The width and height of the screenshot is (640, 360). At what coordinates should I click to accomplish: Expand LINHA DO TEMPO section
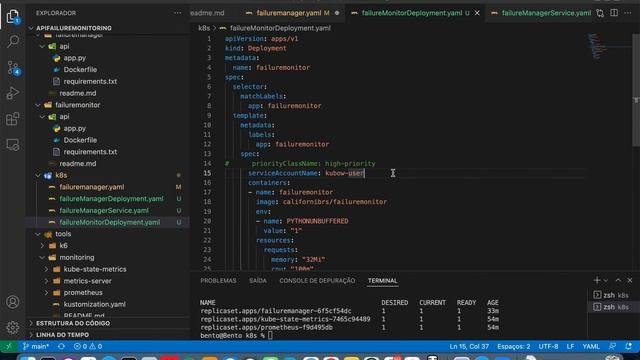(109, 335)
